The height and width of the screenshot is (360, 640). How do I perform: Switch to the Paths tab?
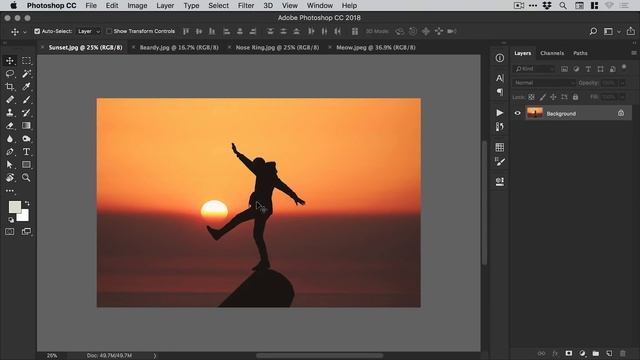coord(580,53)
